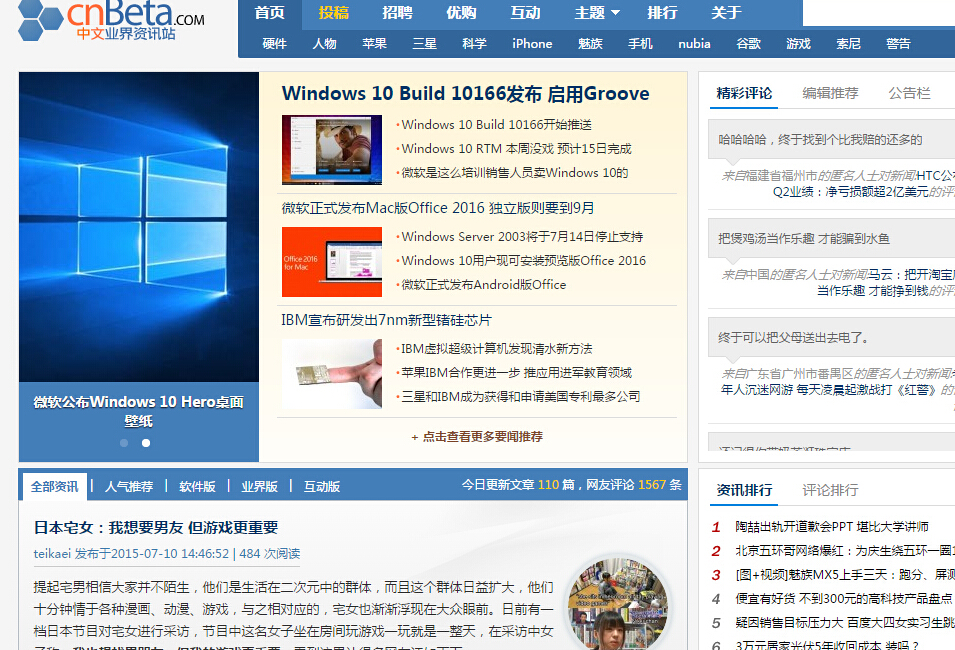Open the 互动 menu item

coord(526,13)
